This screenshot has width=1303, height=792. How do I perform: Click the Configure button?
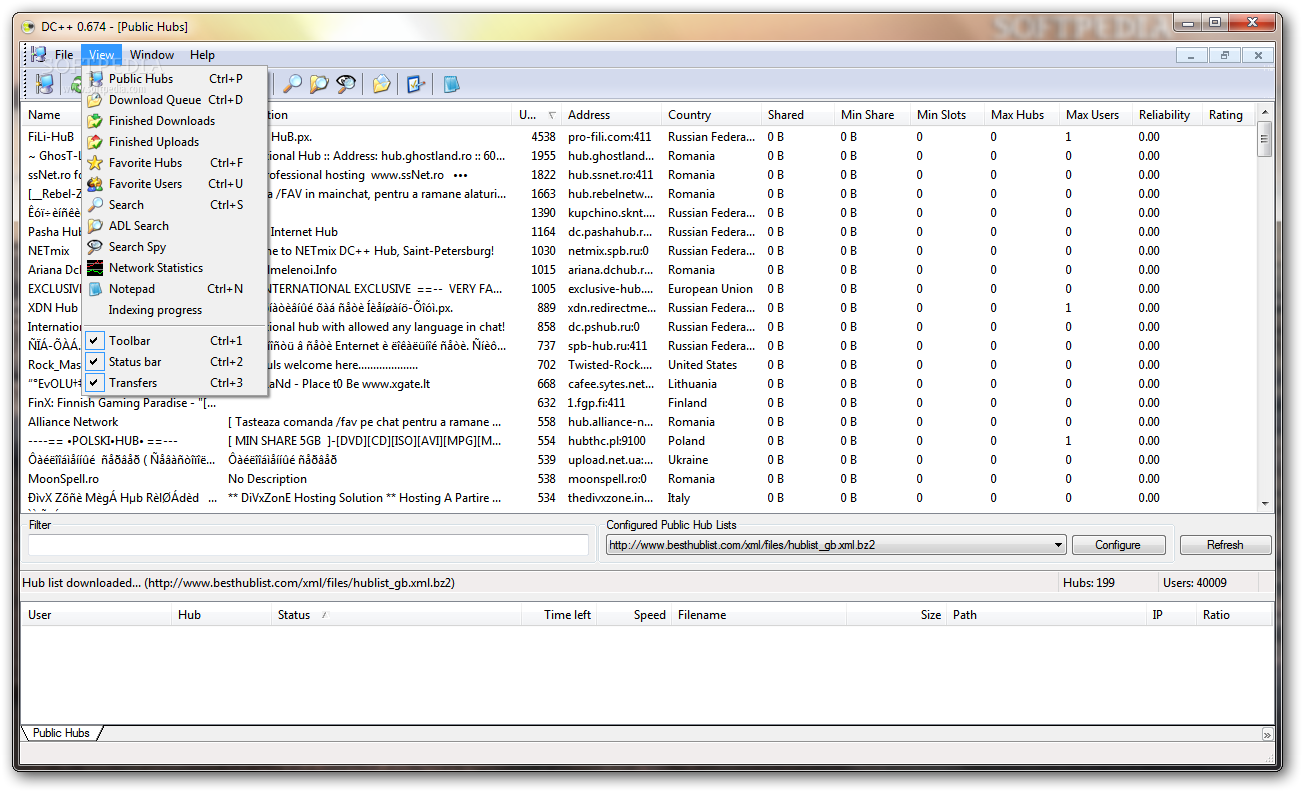(1118, 545)
